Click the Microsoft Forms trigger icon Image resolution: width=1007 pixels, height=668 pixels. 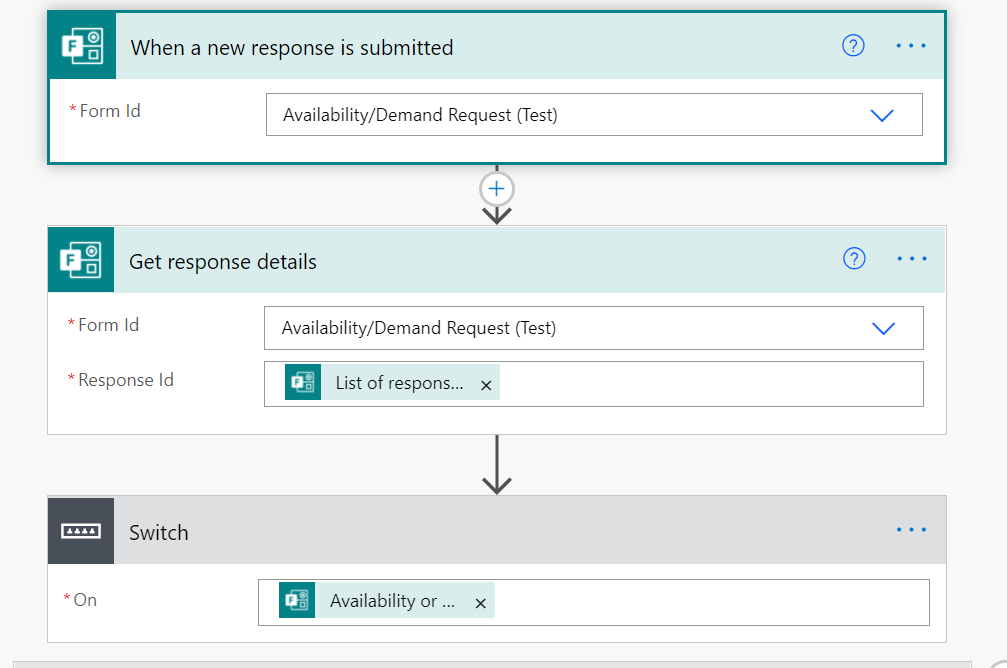pos(82,45)
